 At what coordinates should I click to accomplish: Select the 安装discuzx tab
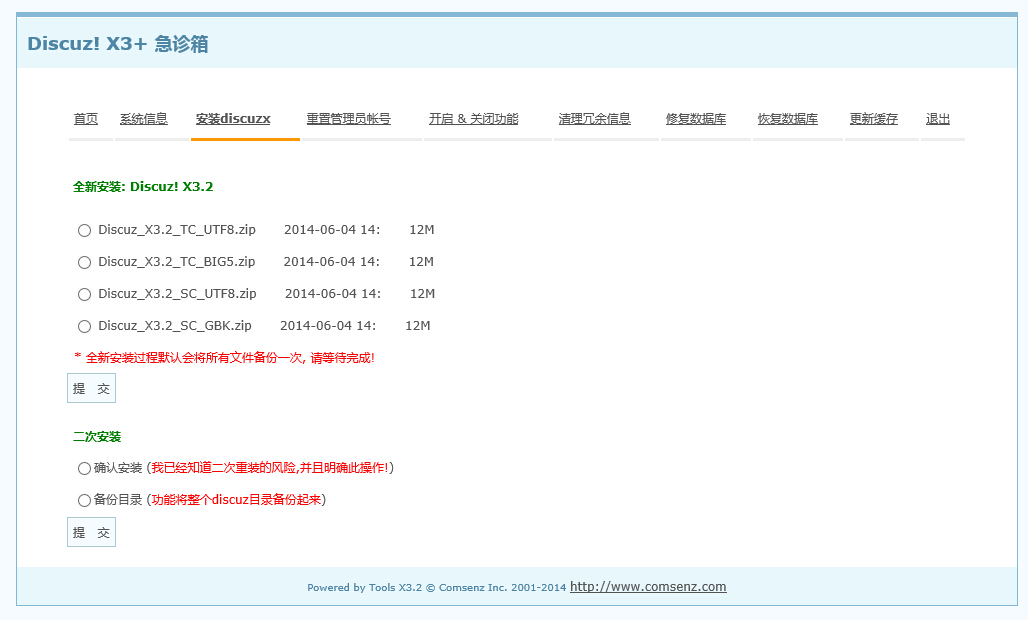pyautogui.click(x=233, y=119)
